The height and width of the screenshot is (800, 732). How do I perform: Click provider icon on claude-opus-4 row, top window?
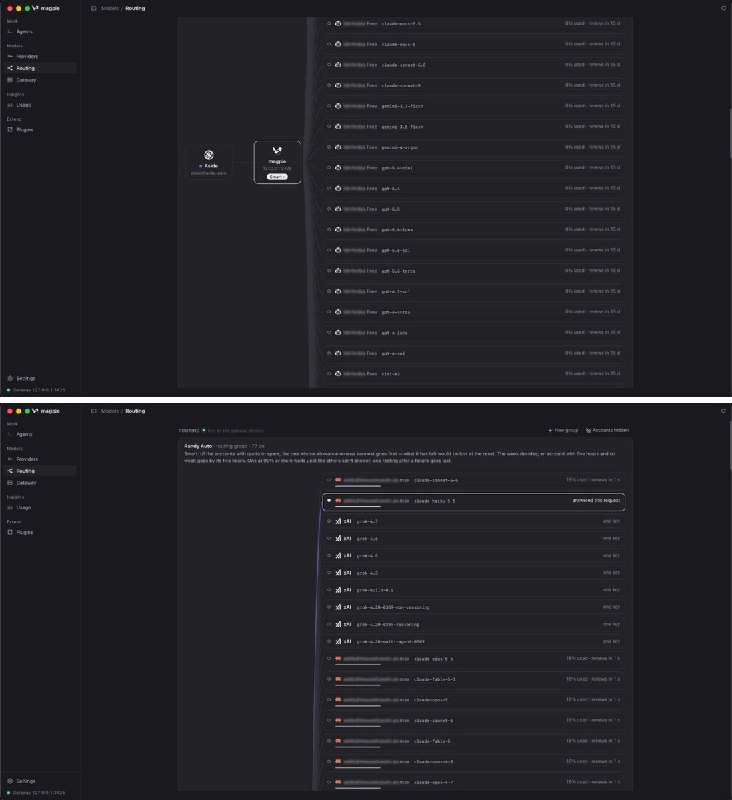[x=338, y=44]
